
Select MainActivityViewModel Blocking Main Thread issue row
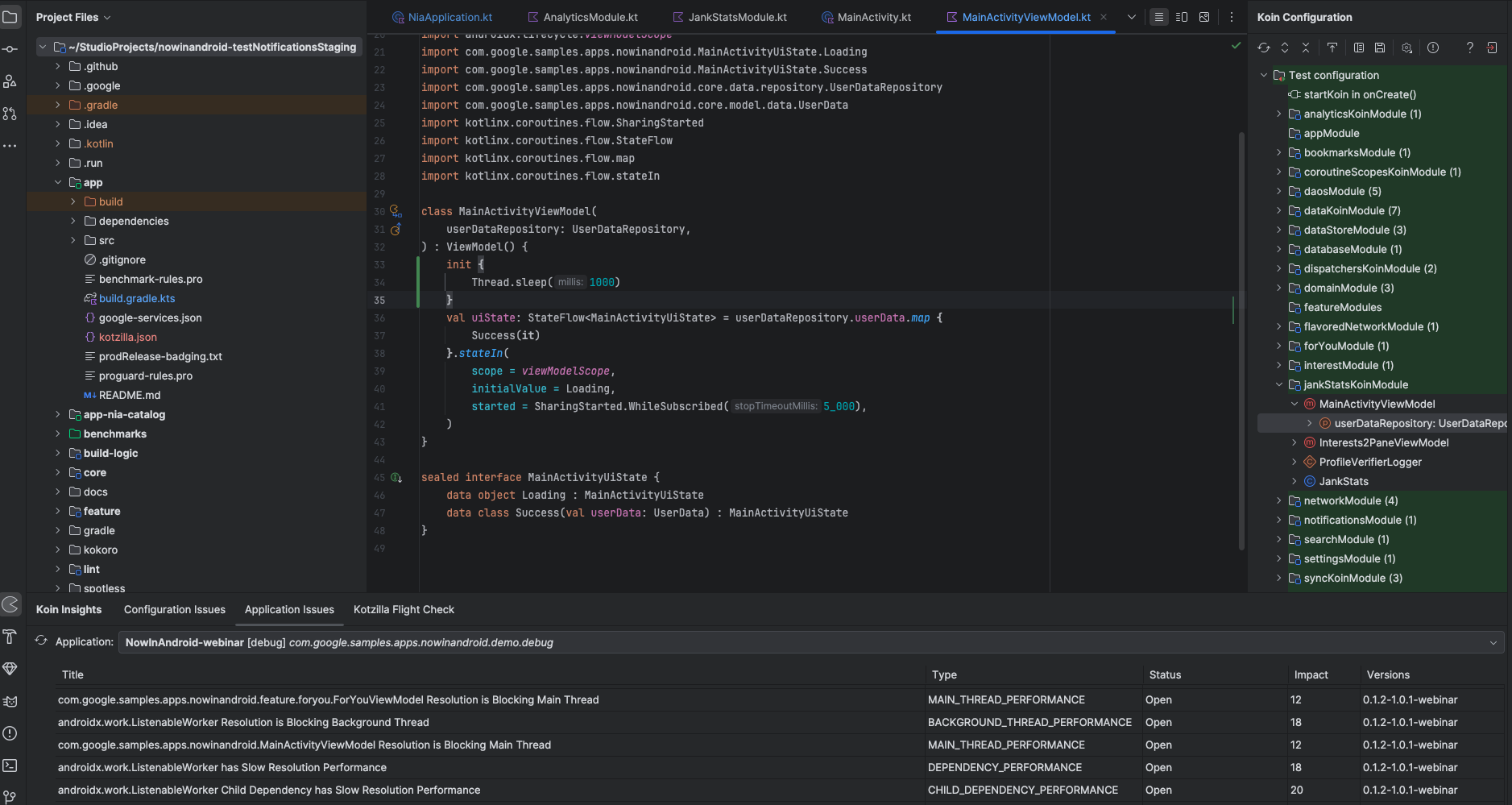tap(780, 745)
